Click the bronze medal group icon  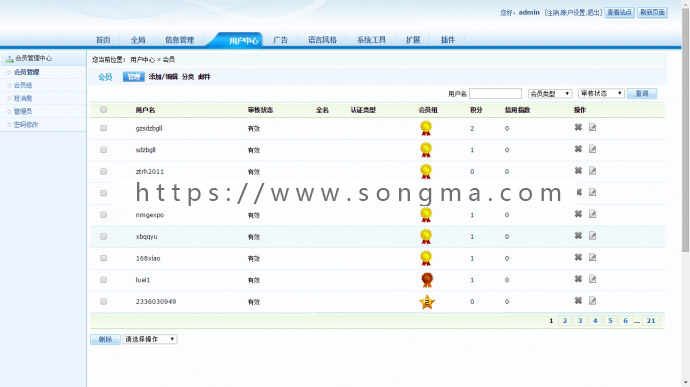[x=427, y=280]
